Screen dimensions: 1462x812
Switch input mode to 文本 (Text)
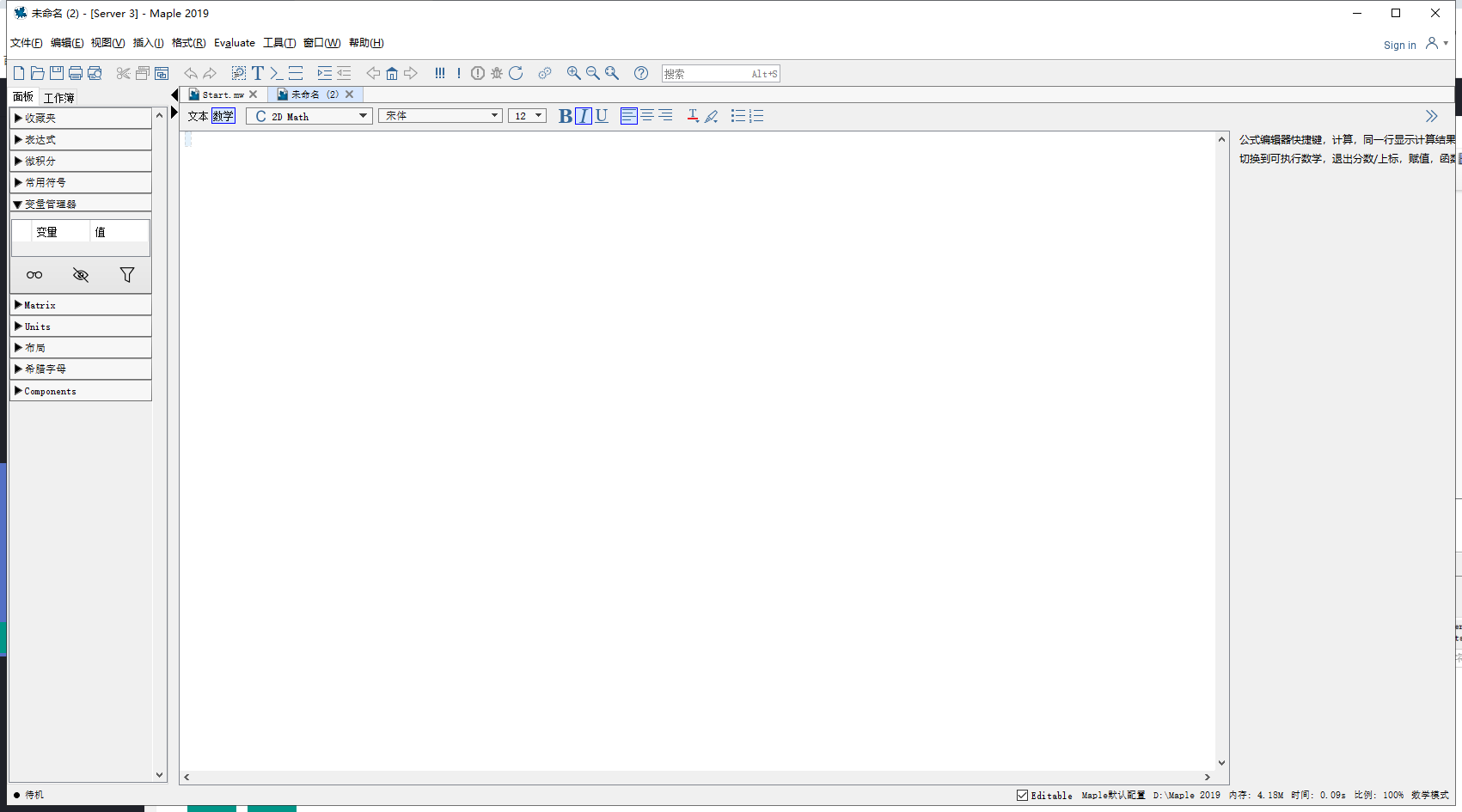[198, 116]
